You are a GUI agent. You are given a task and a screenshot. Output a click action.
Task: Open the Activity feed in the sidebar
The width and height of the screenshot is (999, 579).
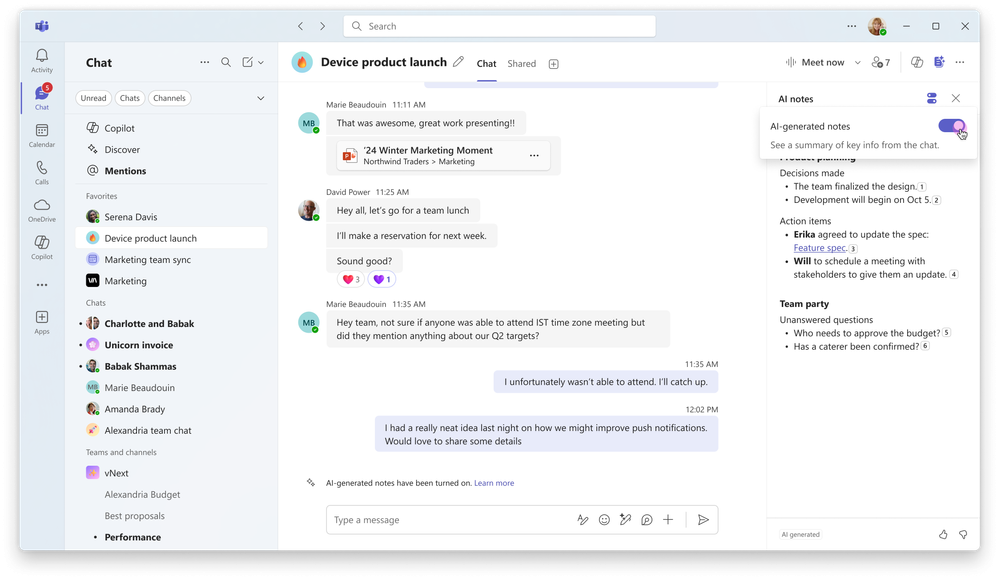point(41,61)
